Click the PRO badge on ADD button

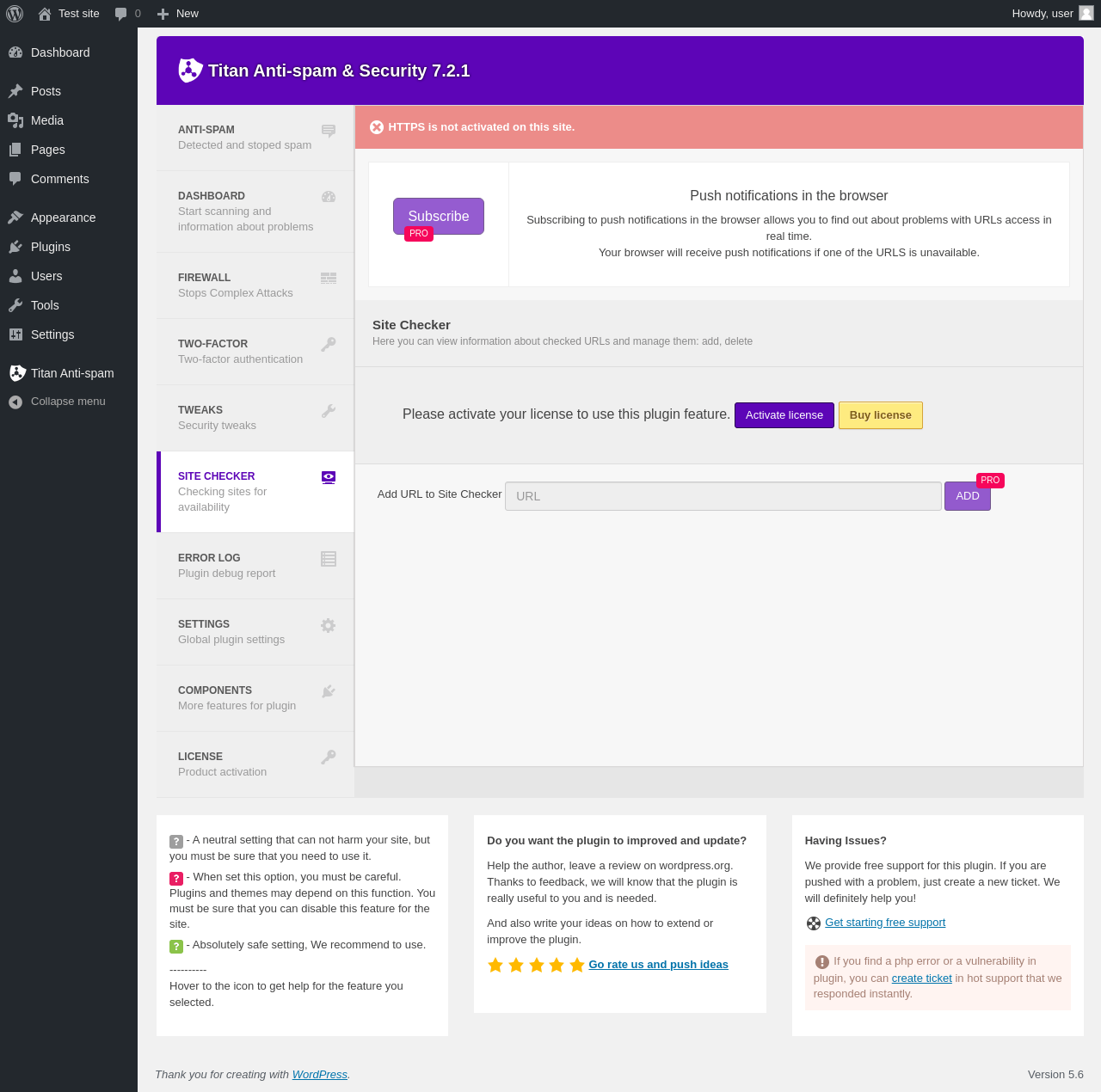[990, 481]
